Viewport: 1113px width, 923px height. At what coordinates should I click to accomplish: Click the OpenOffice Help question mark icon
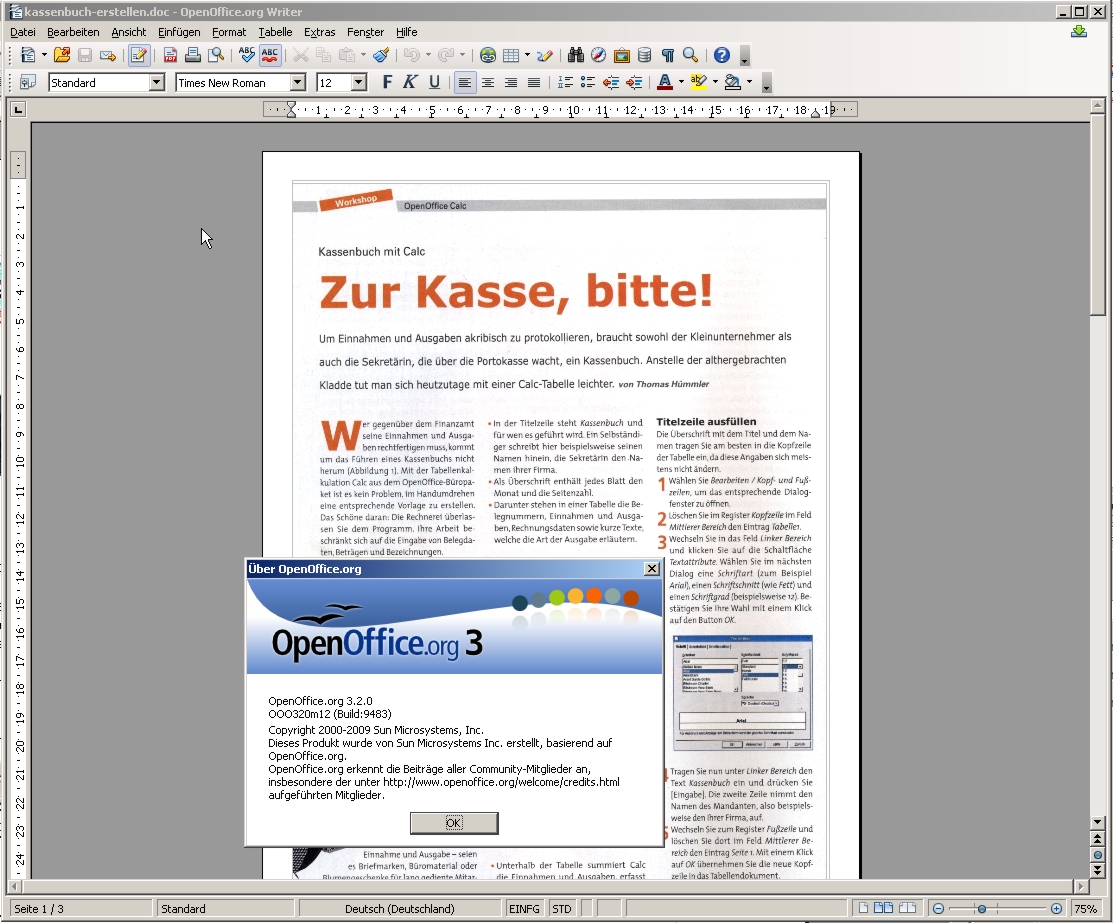pyautogui.click(x=722, y=56)
